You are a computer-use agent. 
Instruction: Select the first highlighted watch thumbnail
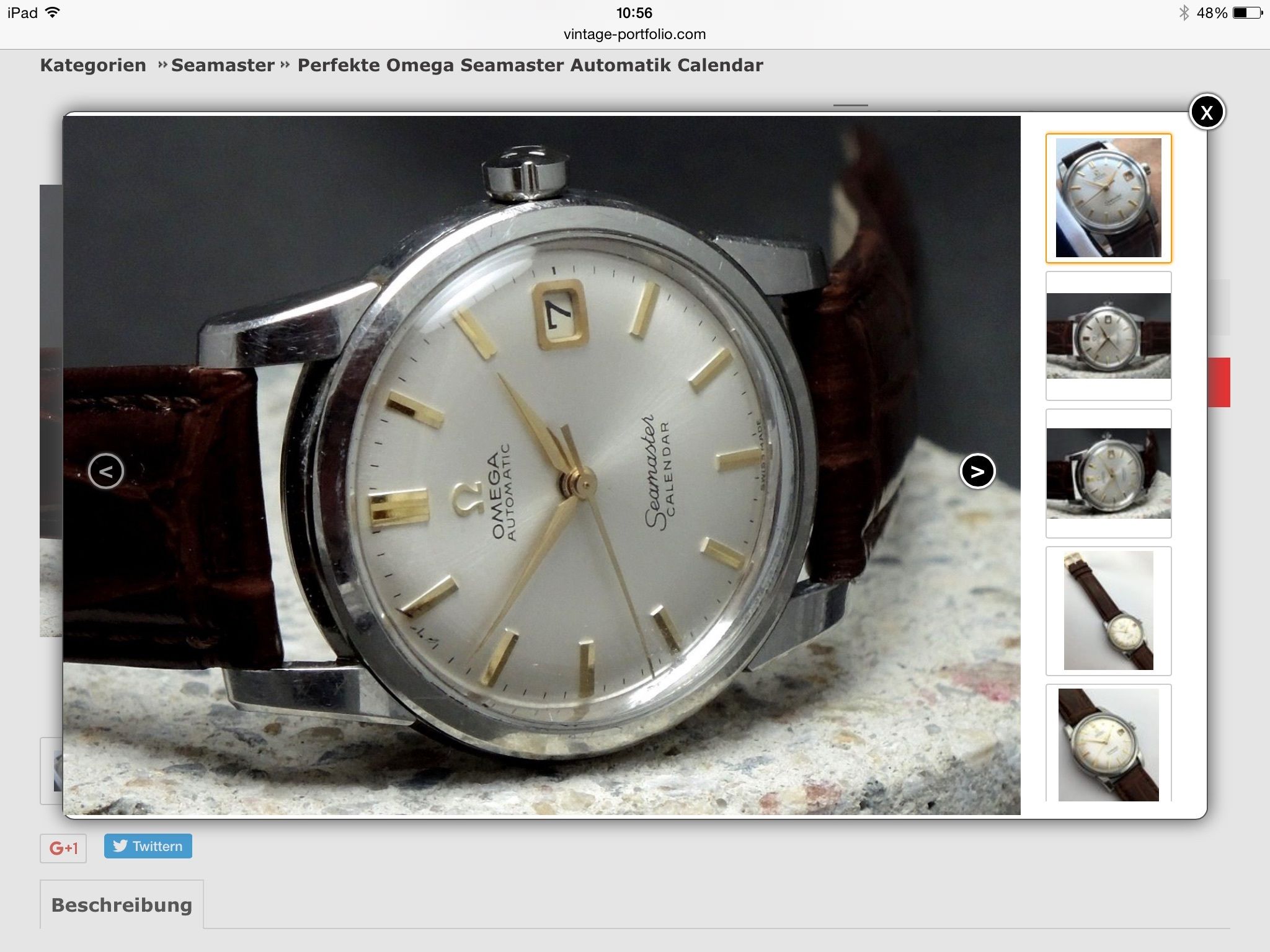tap(1108, 198)
